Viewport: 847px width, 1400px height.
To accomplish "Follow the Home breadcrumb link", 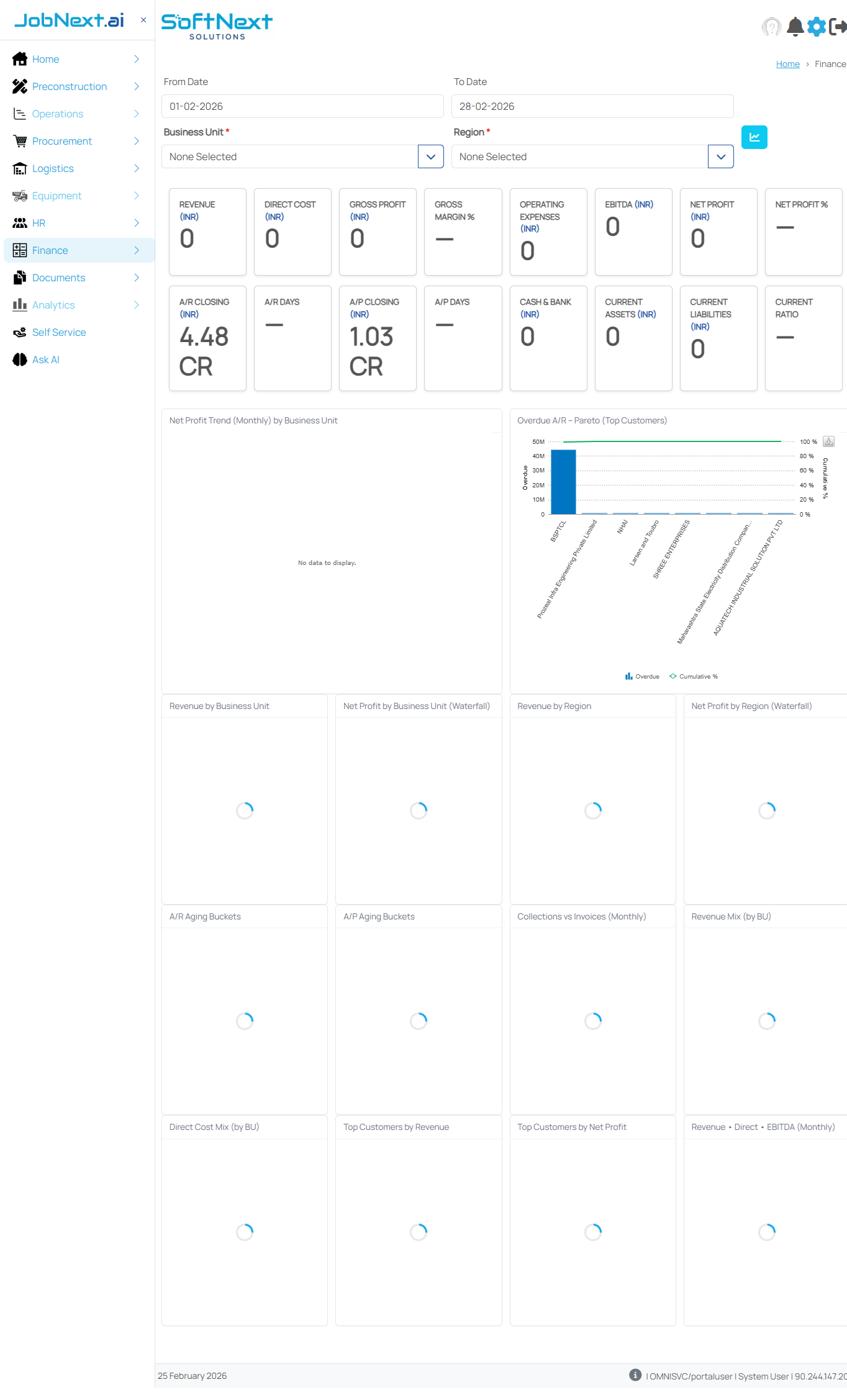I will pyautogui.click(x=787, y=64).
